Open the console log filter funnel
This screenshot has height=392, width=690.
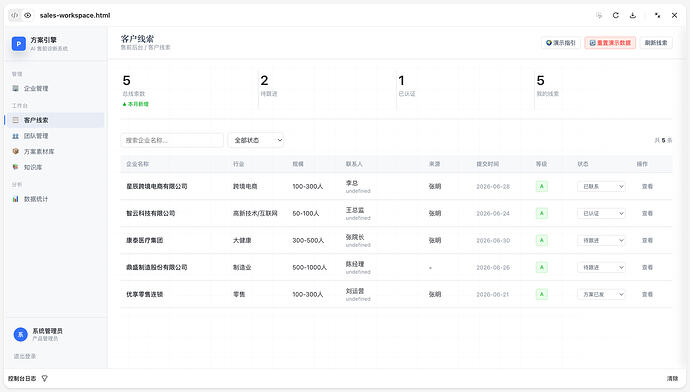[x=44, y=378]
